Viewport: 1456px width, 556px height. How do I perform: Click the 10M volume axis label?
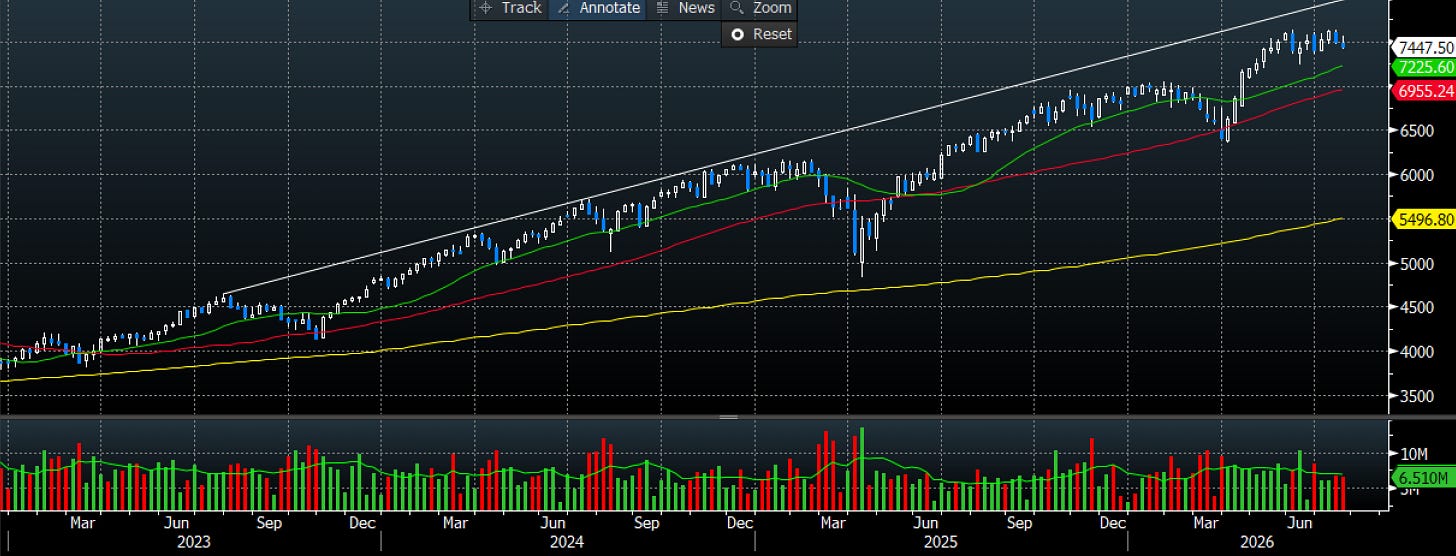point(1414,453)
